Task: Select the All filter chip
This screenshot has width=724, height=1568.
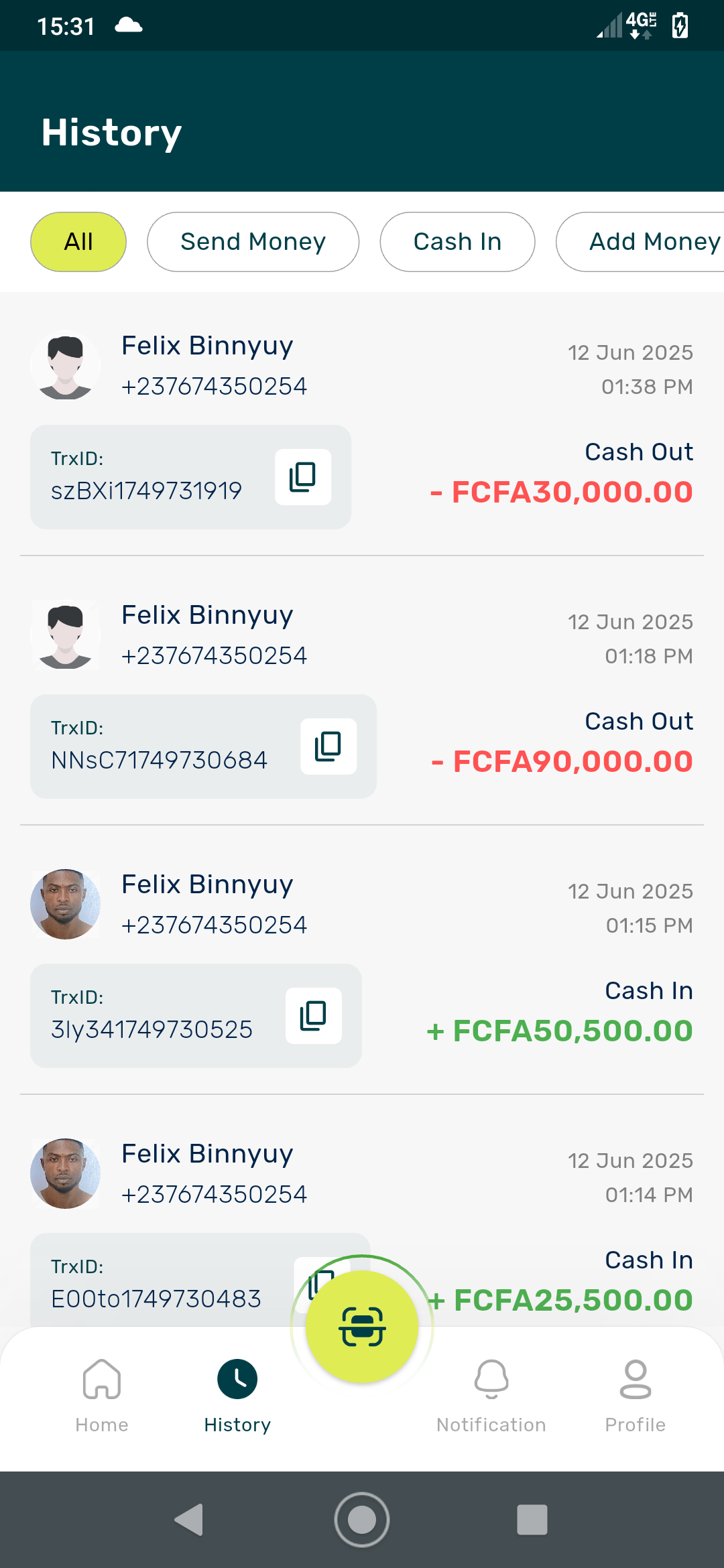Action: tap(78, 242)
